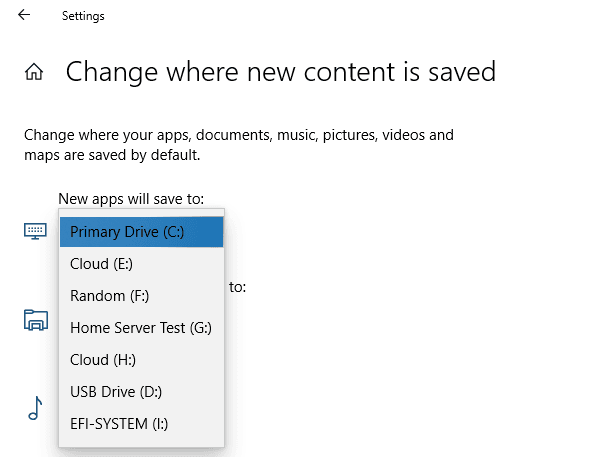Select USB Drive (D:) option
The height and width of the screenshot is (457, 600).
pyautogui.click(x=142, y=392)
